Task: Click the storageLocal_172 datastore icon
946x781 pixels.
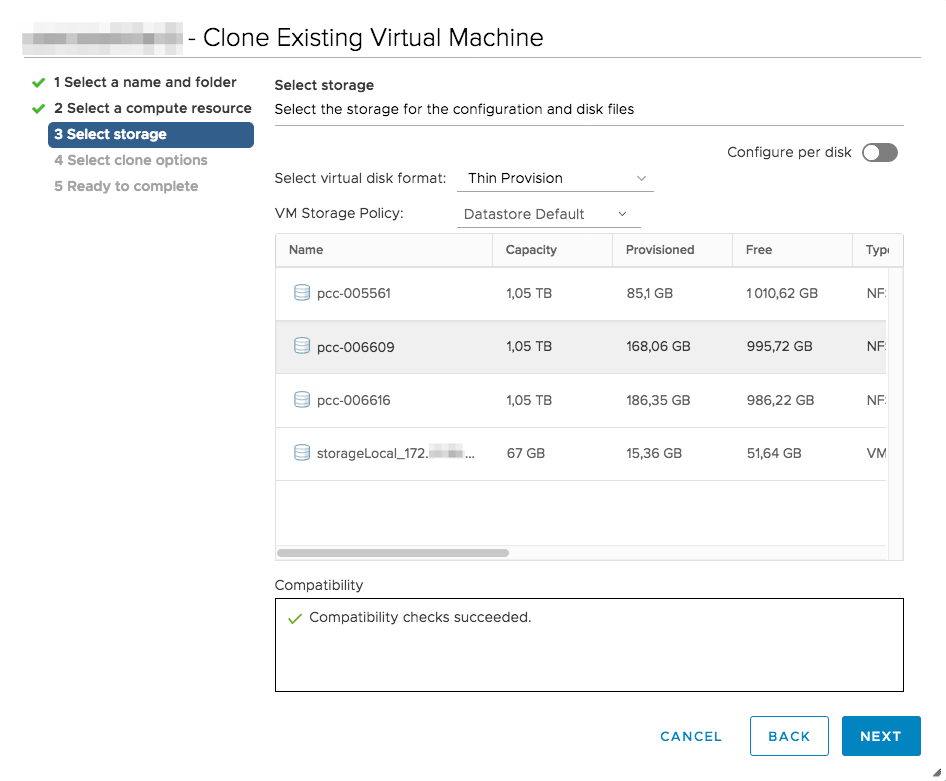Action: (x=301, y=452)
